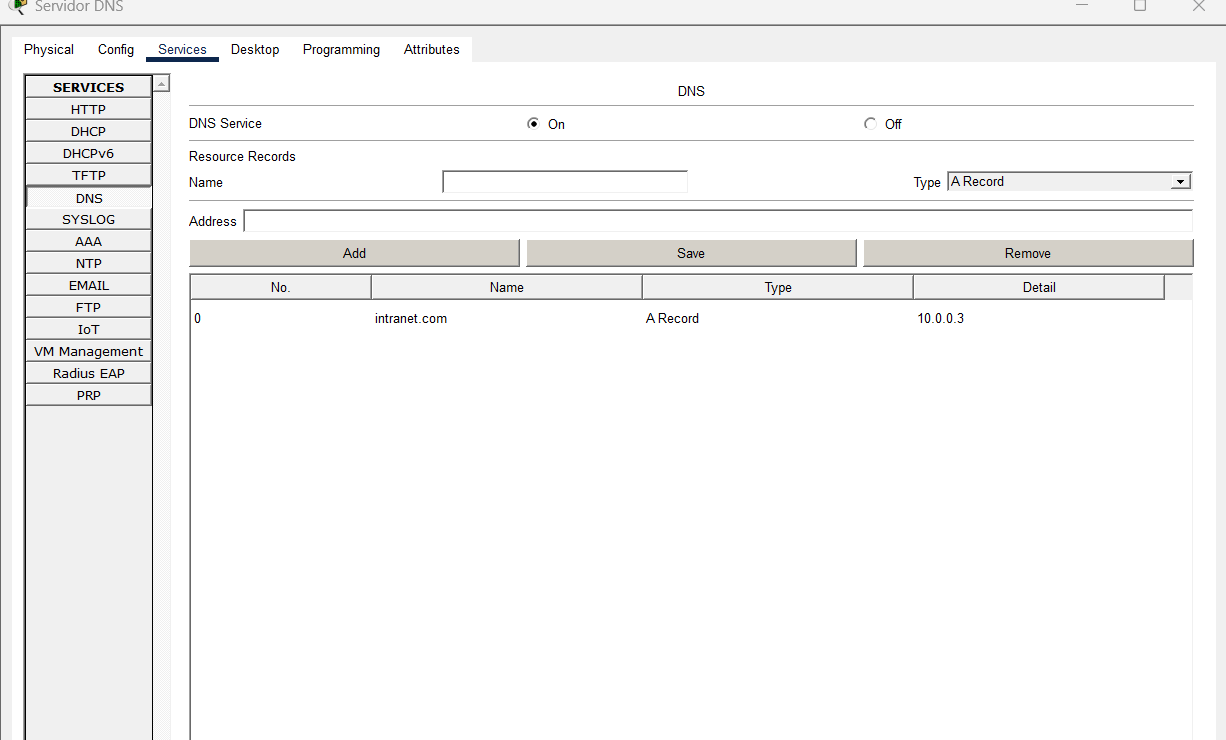Select Radius EAP service
This screenshot has width=1226, height=740.
click(x=88, y=373)
